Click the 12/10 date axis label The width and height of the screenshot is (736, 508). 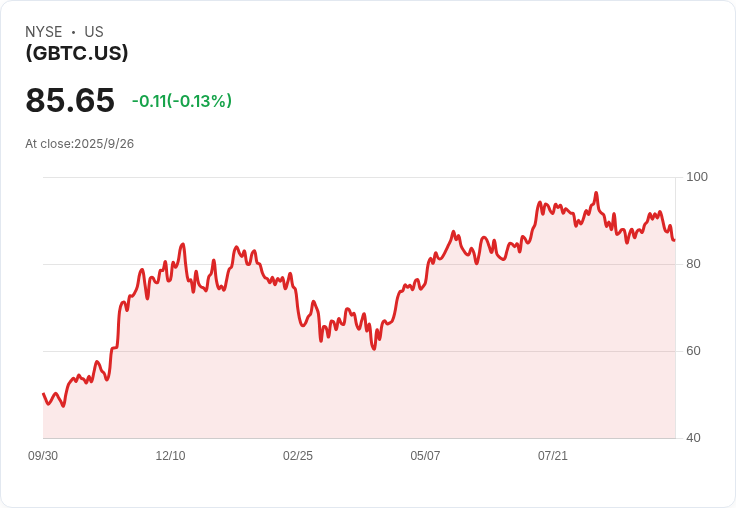[170, 456]
